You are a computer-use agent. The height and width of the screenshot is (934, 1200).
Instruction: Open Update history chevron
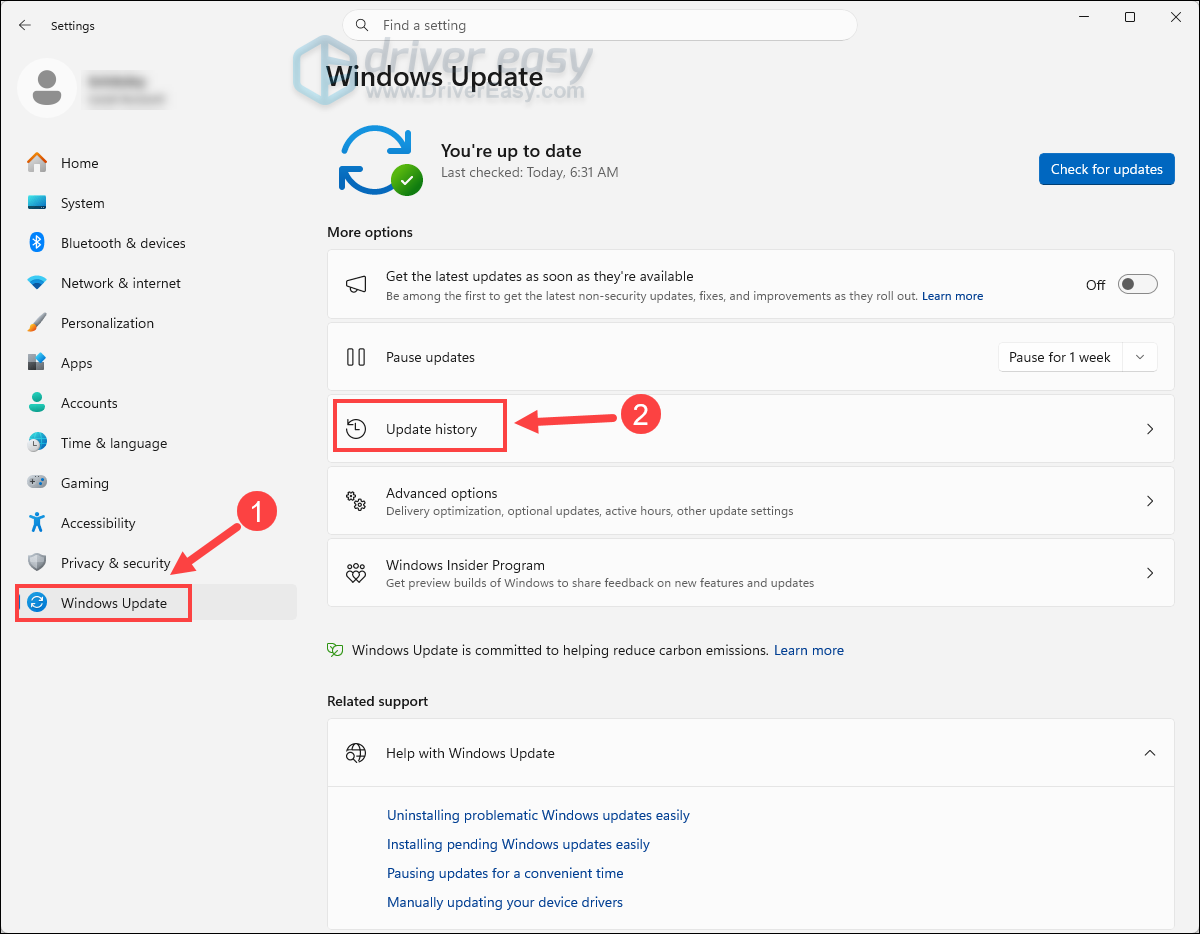[1150, 429]
